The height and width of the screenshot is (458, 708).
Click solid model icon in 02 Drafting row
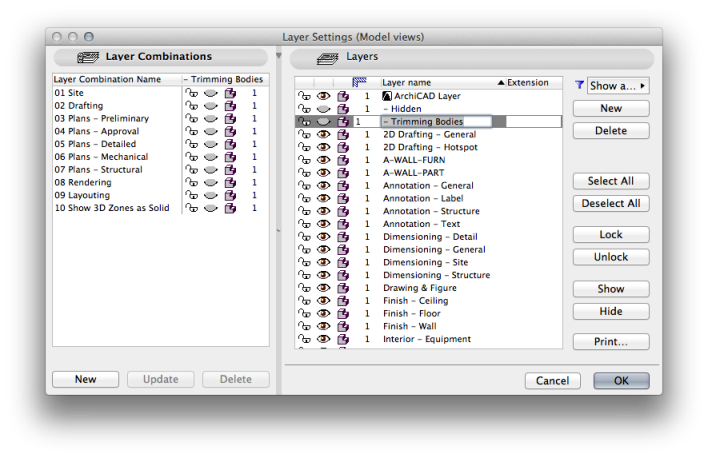point(230,106)
